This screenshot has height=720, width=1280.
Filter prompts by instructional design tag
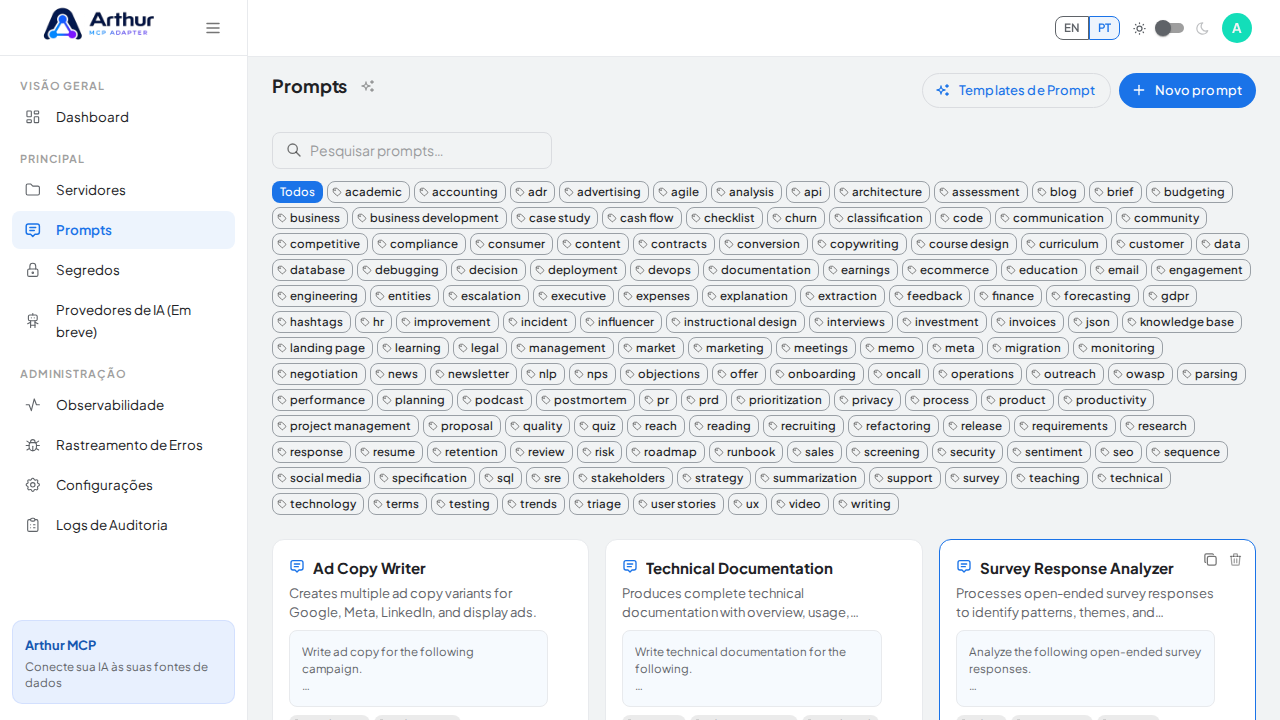click(735, 322)
